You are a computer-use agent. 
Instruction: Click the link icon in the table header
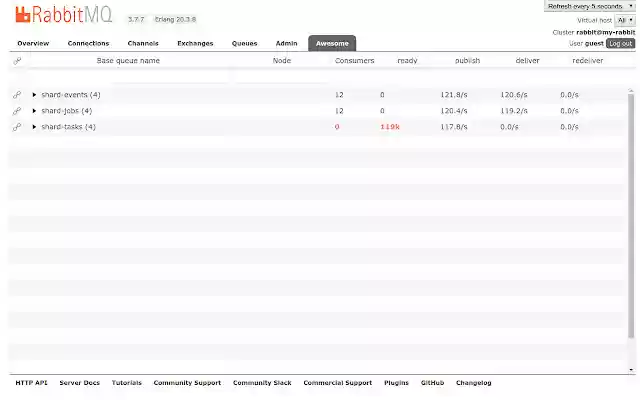(x=17, y=61)
